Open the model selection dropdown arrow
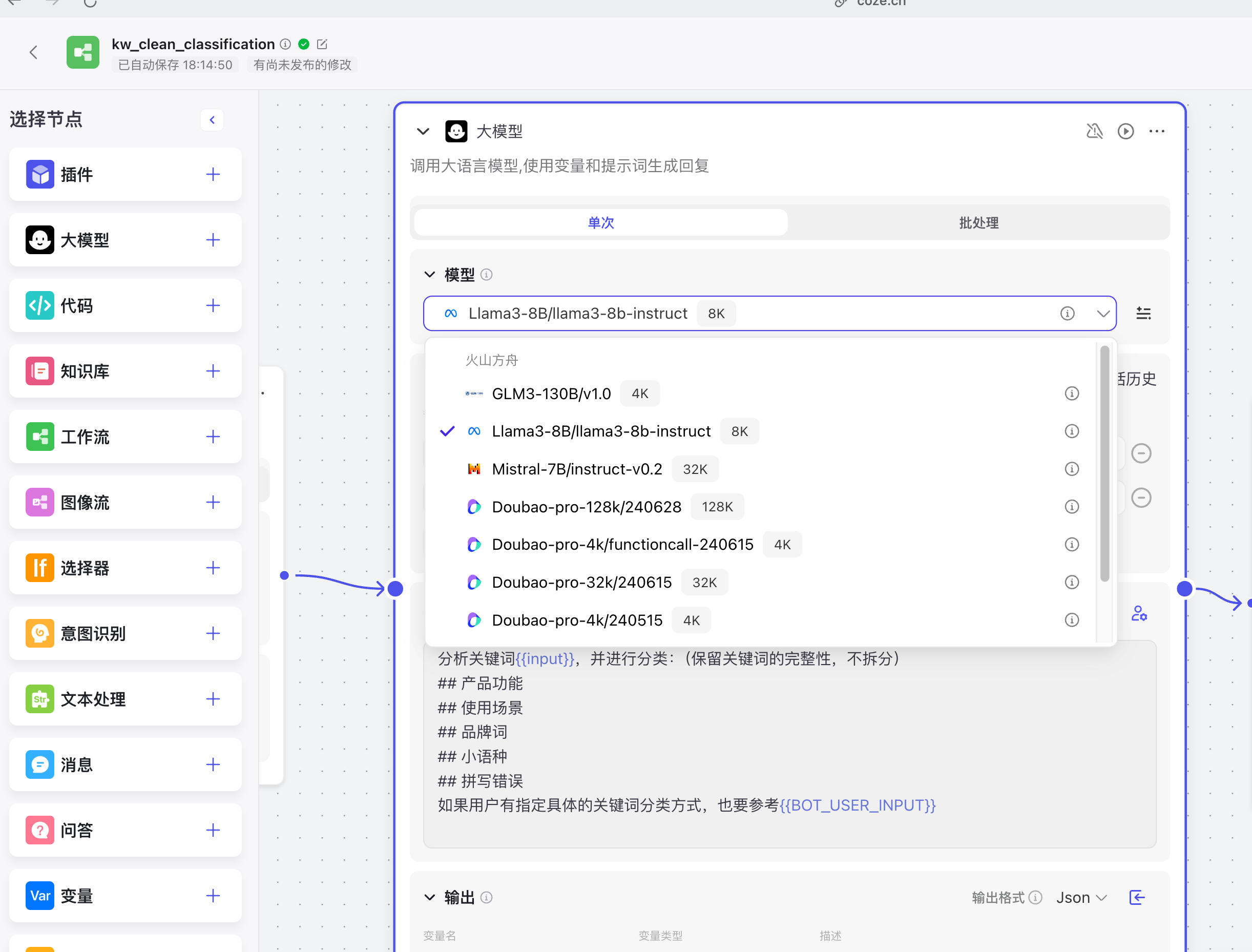The image size is (1252, 952). click(1103, 314)
